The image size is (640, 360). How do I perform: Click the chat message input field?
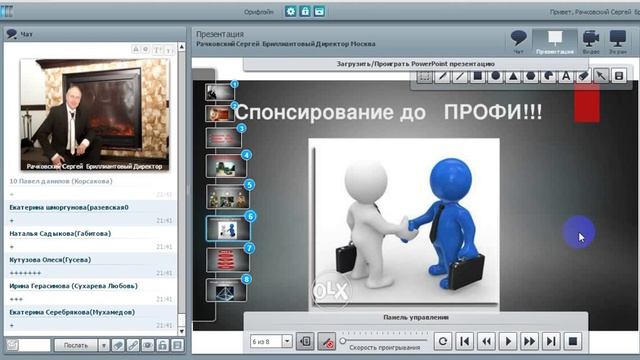[35, 345]
